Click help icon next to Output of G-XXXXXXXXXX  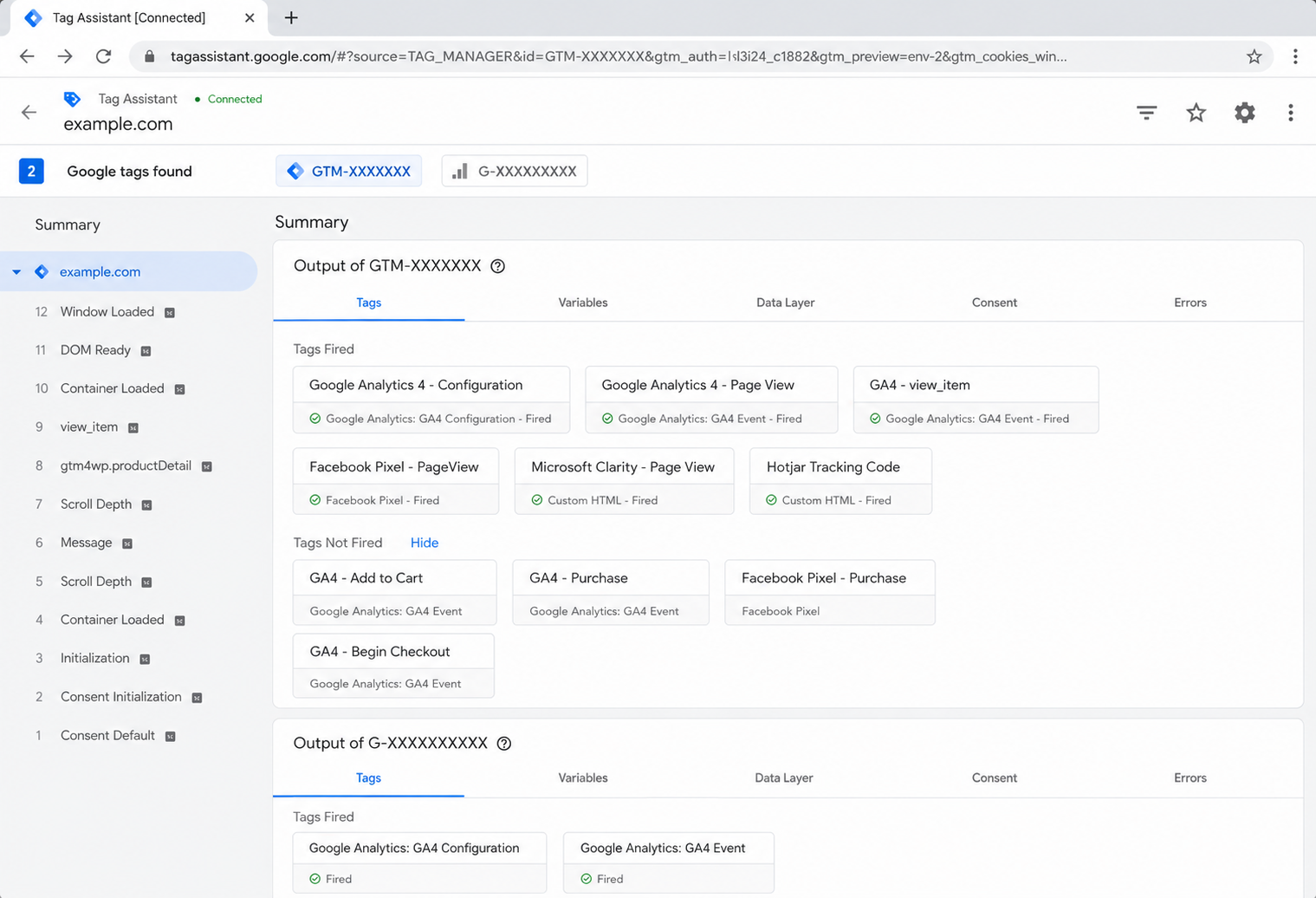503,743
